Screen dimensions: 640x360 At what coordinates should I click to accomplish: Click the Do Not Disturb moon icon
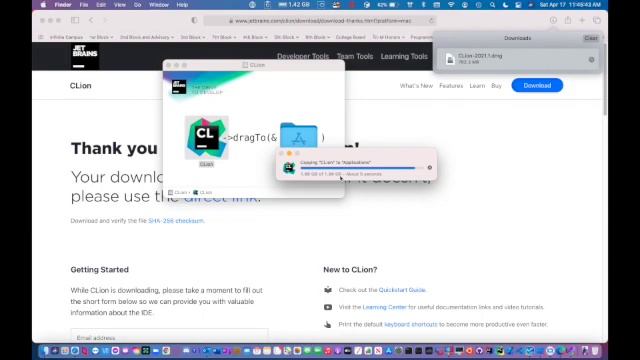tap(505, 5)
